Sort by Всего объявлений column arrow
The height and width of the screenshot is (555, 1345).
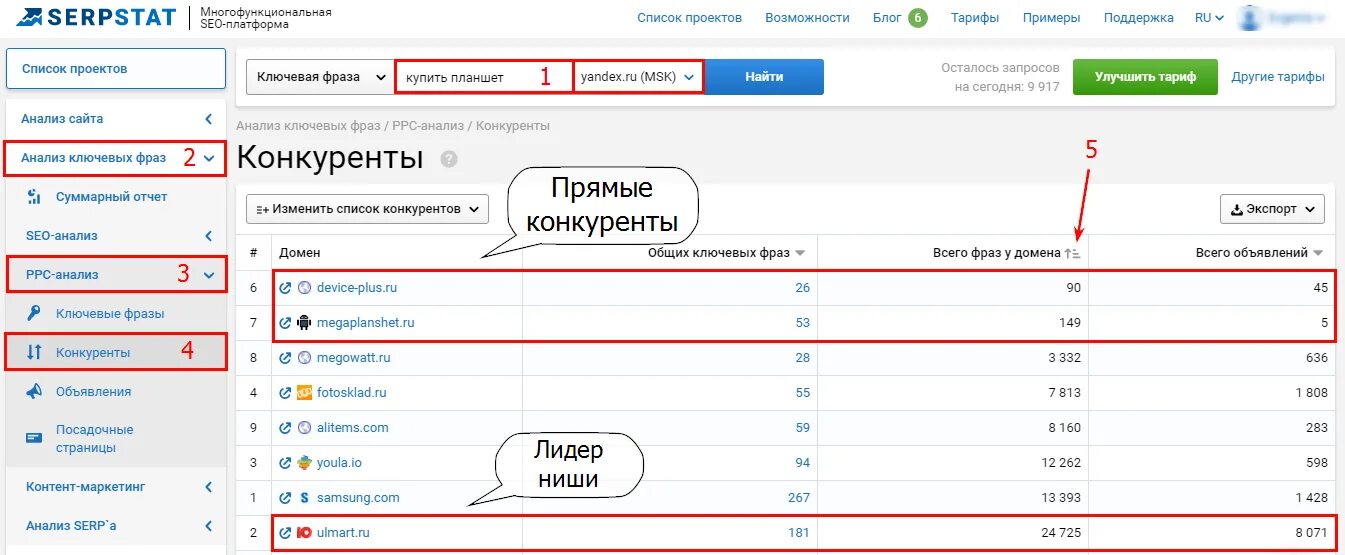point(1318,253)
